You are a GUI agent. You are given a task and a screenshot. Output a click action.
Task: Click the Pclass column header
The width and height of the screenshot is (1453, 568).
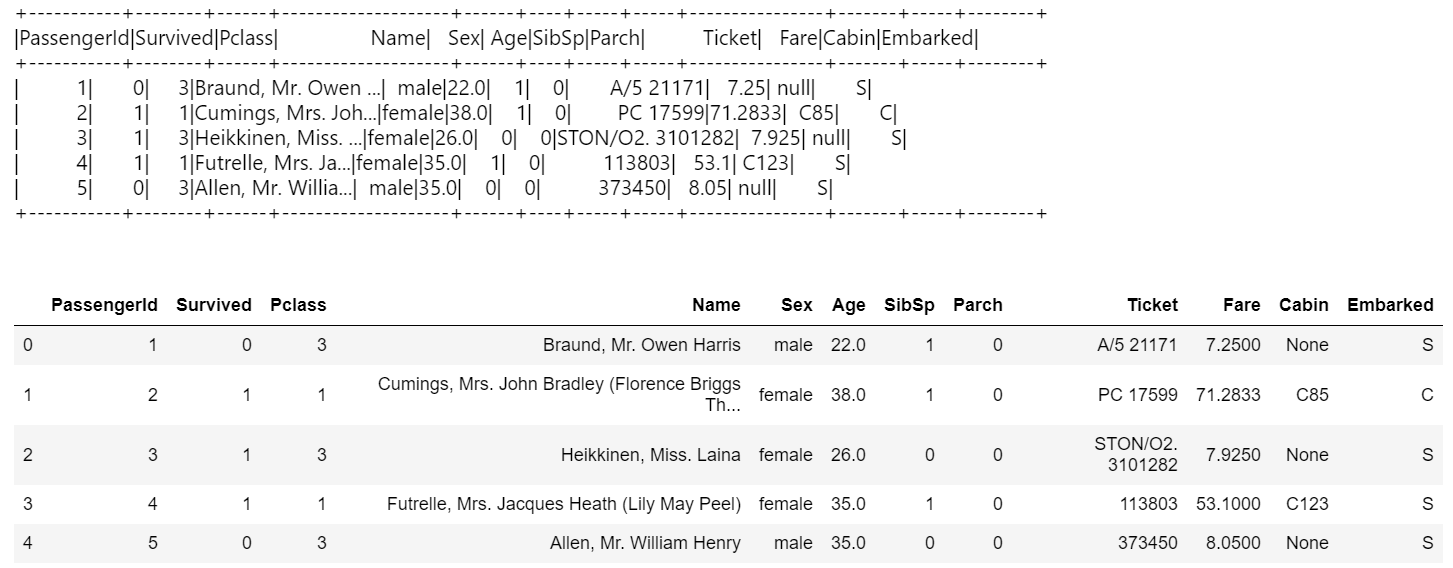coord(298,305)
